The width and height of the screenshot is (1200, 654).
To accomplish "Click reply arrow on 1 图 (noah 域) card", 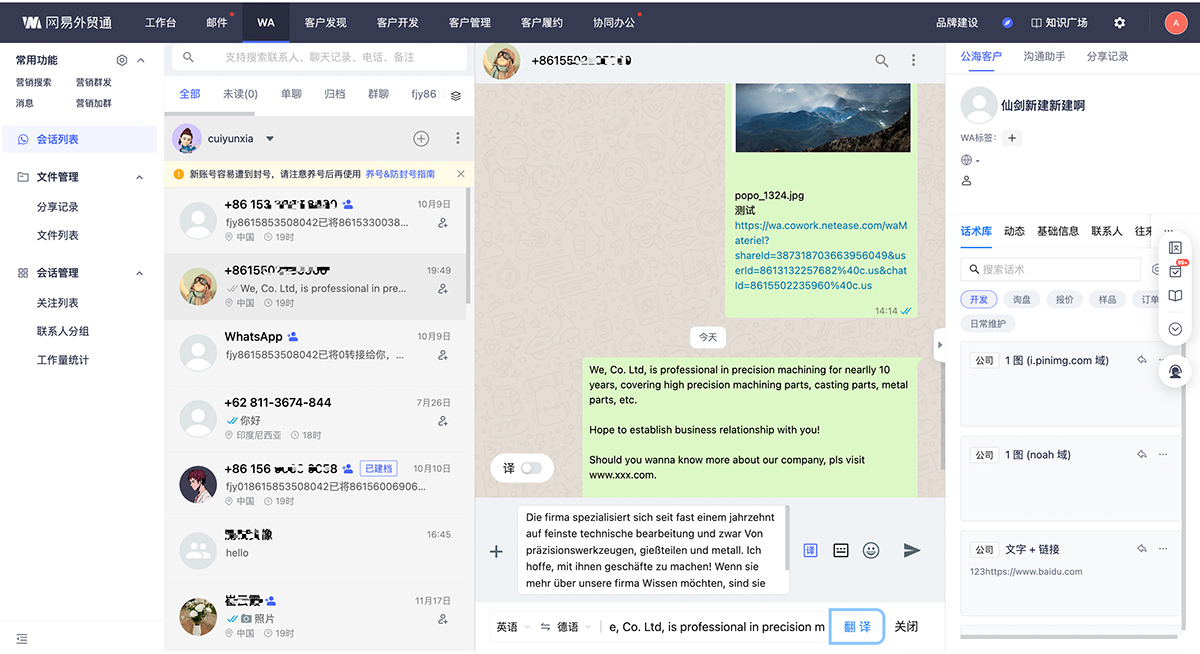I will pos(1141,454).
